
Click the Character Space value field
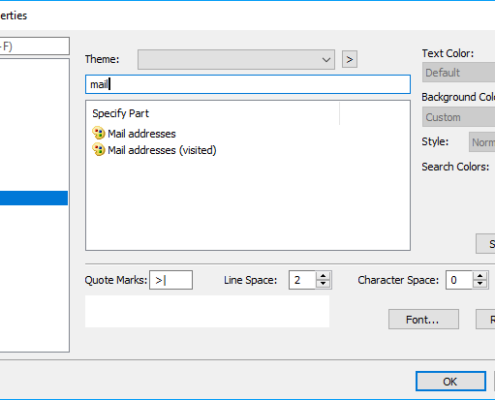(459, 280)
